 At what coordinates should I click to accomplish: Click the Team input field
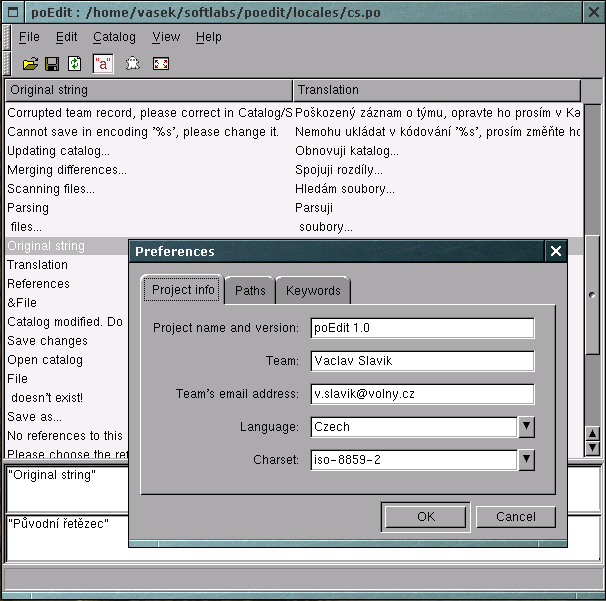pos(422,361)
